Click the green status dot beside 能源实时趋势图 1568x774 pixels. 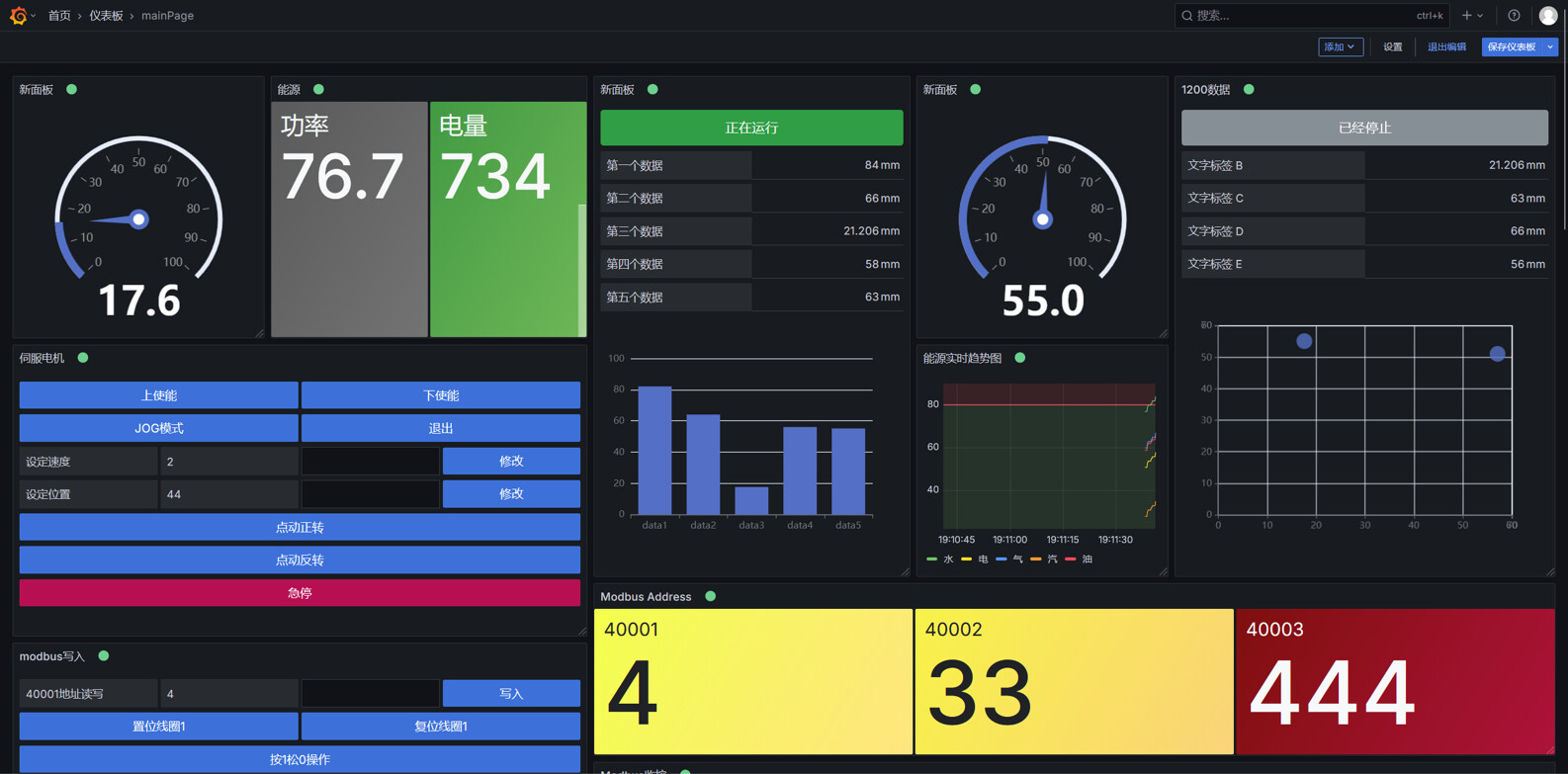pyautogui.click(x=1020, y=358)
